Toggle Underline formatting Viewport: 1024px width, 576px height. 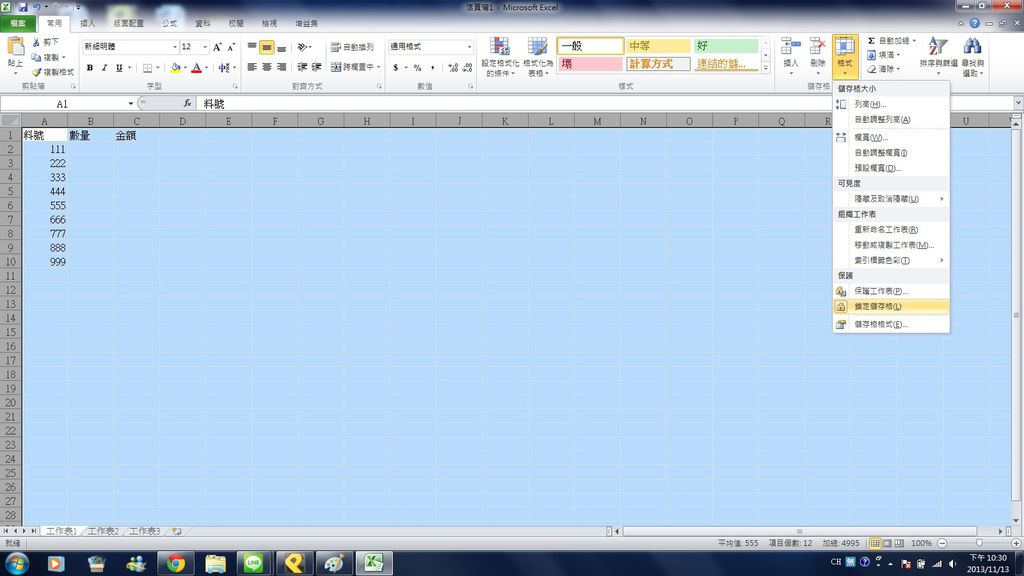pyautogui.click(x=119, y=67)
